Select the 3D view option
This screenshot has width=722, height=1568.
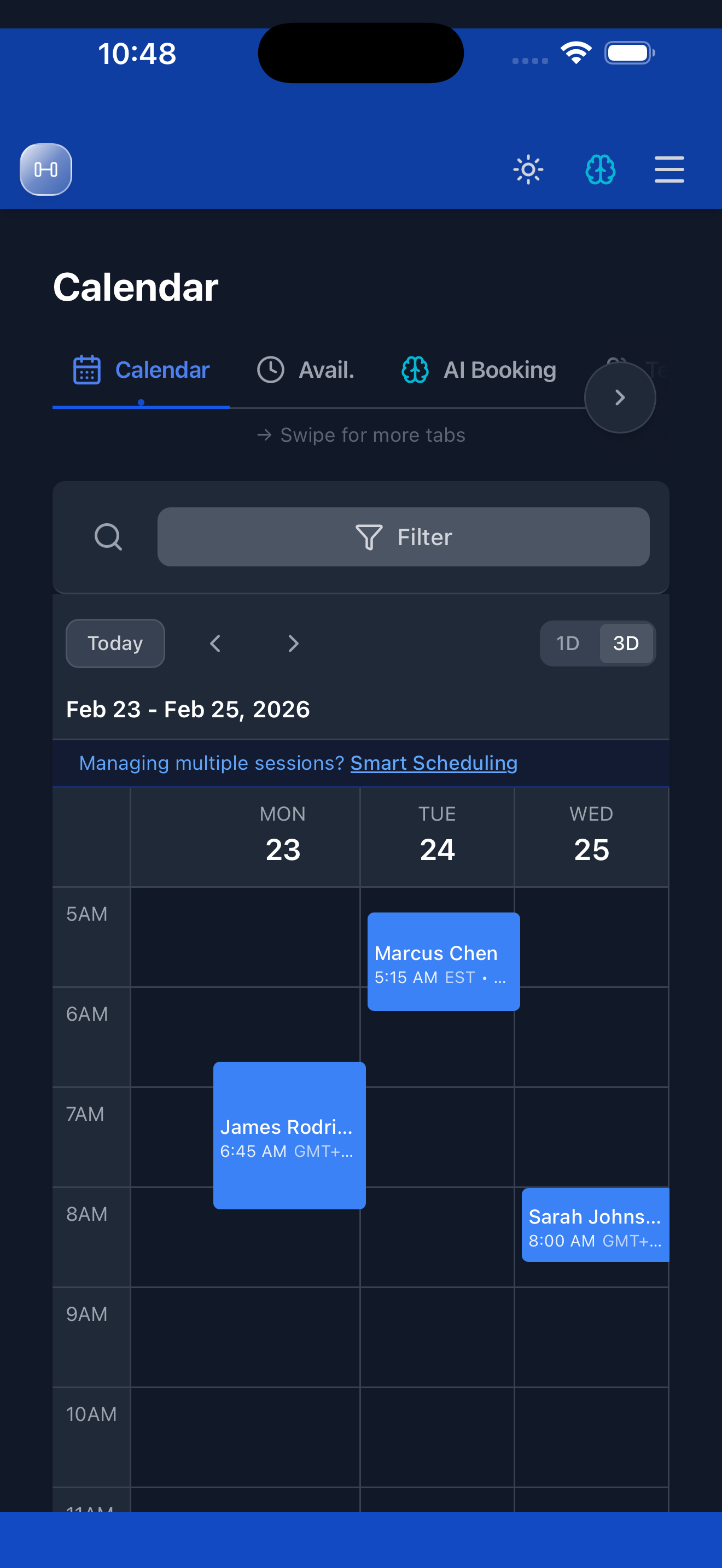[x=626, y=643]
